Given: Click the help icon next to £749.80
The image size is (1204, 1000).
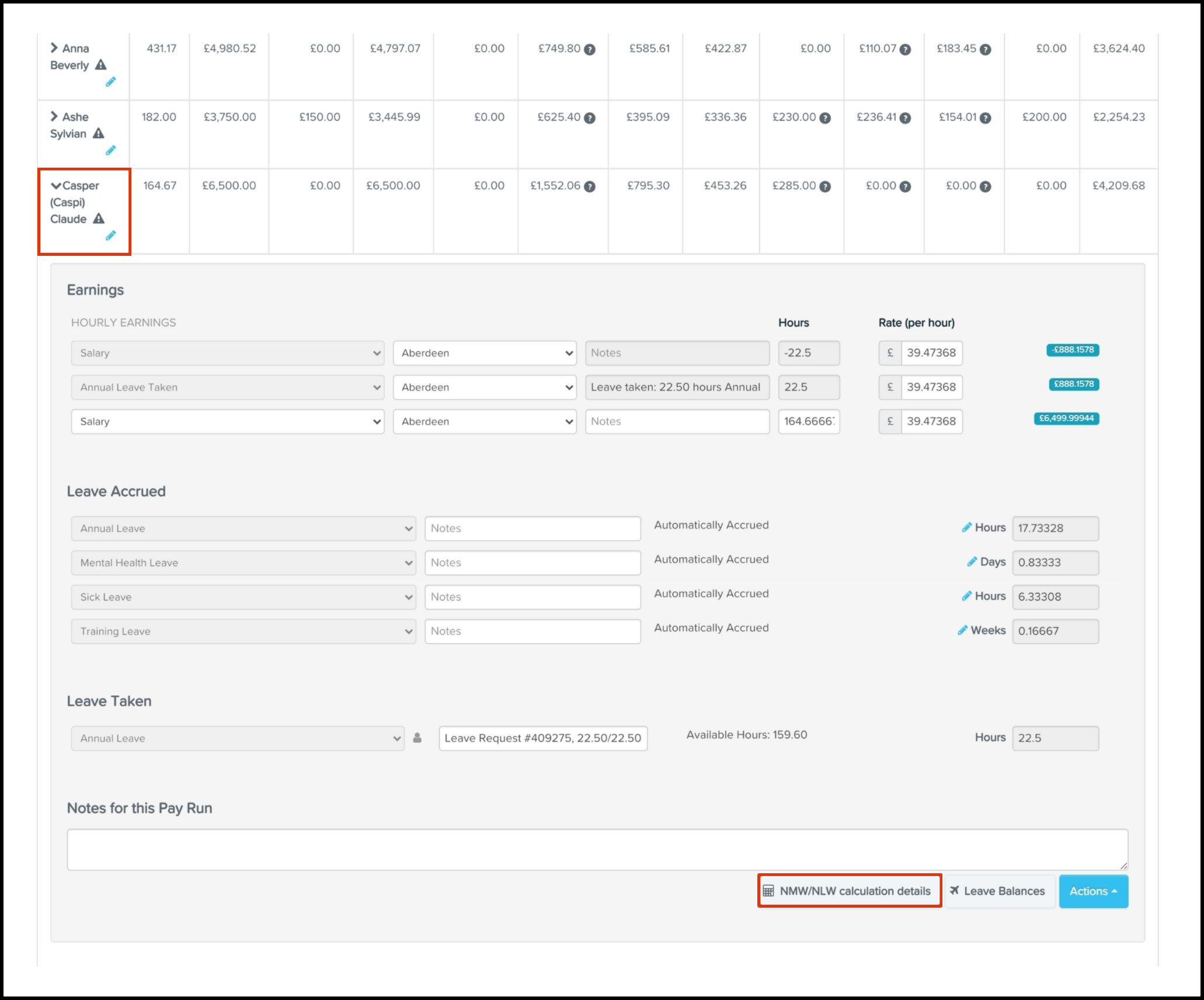Looking at the screenshot, I should click(590, 50).
